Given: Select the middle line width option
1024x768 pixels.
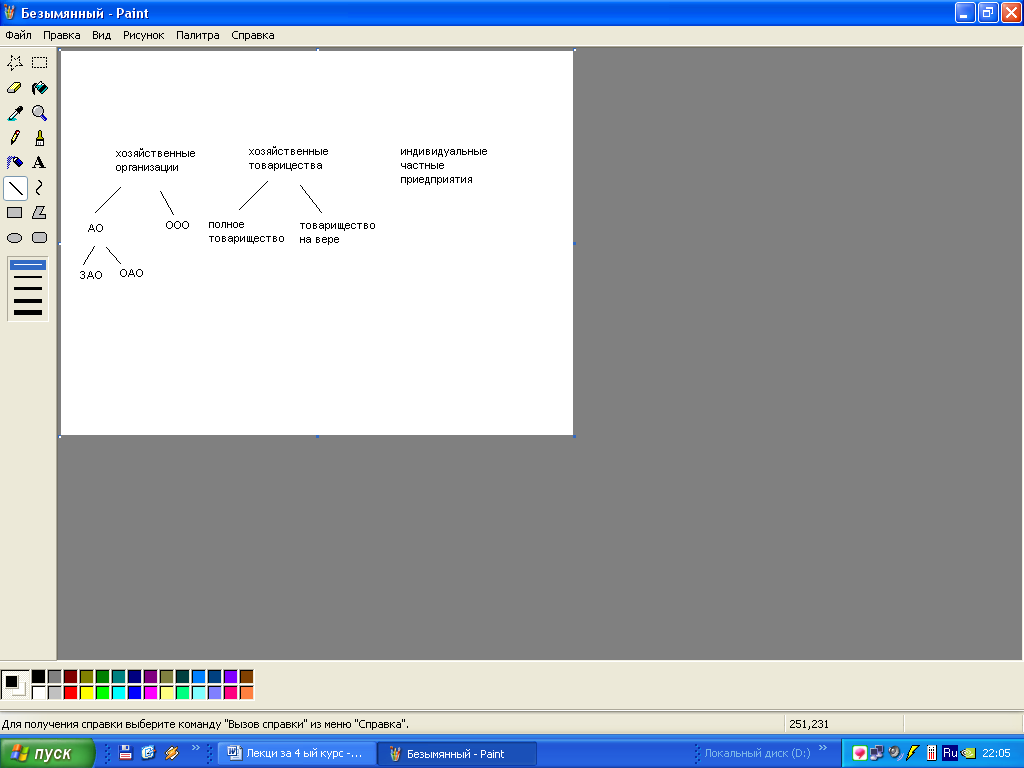Looking at the screenshot, I should (x=28, y=288).
